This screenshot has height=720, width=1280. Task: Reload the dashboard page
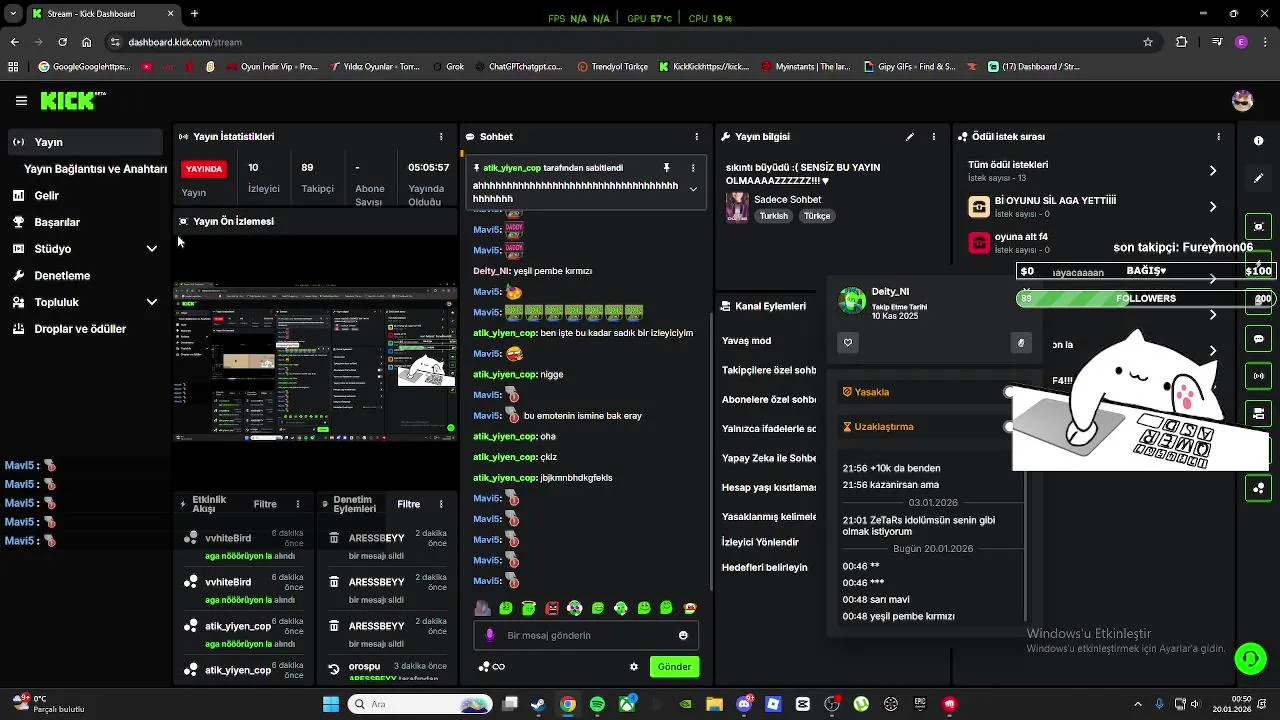point(62,42)
